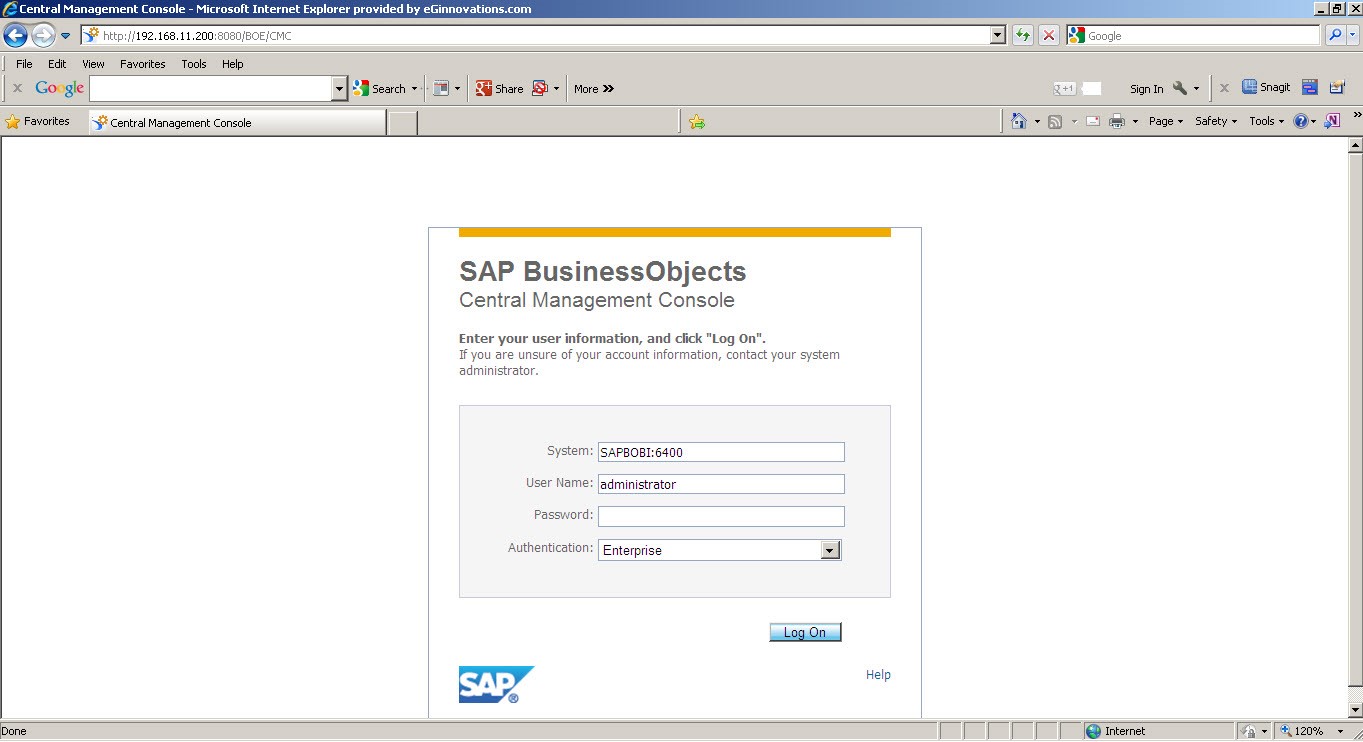Open the Help menu in menu bar
The width and height of the screenshot is (1363, 742).
click(x=233, y=63)
